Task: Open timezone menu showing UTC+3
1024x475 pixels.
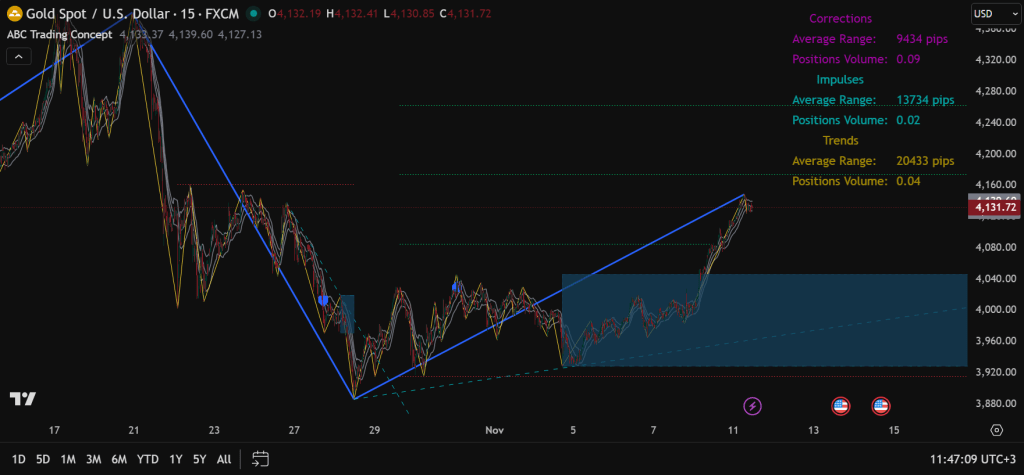Action: pyautogui.click(x=967, y=459)
